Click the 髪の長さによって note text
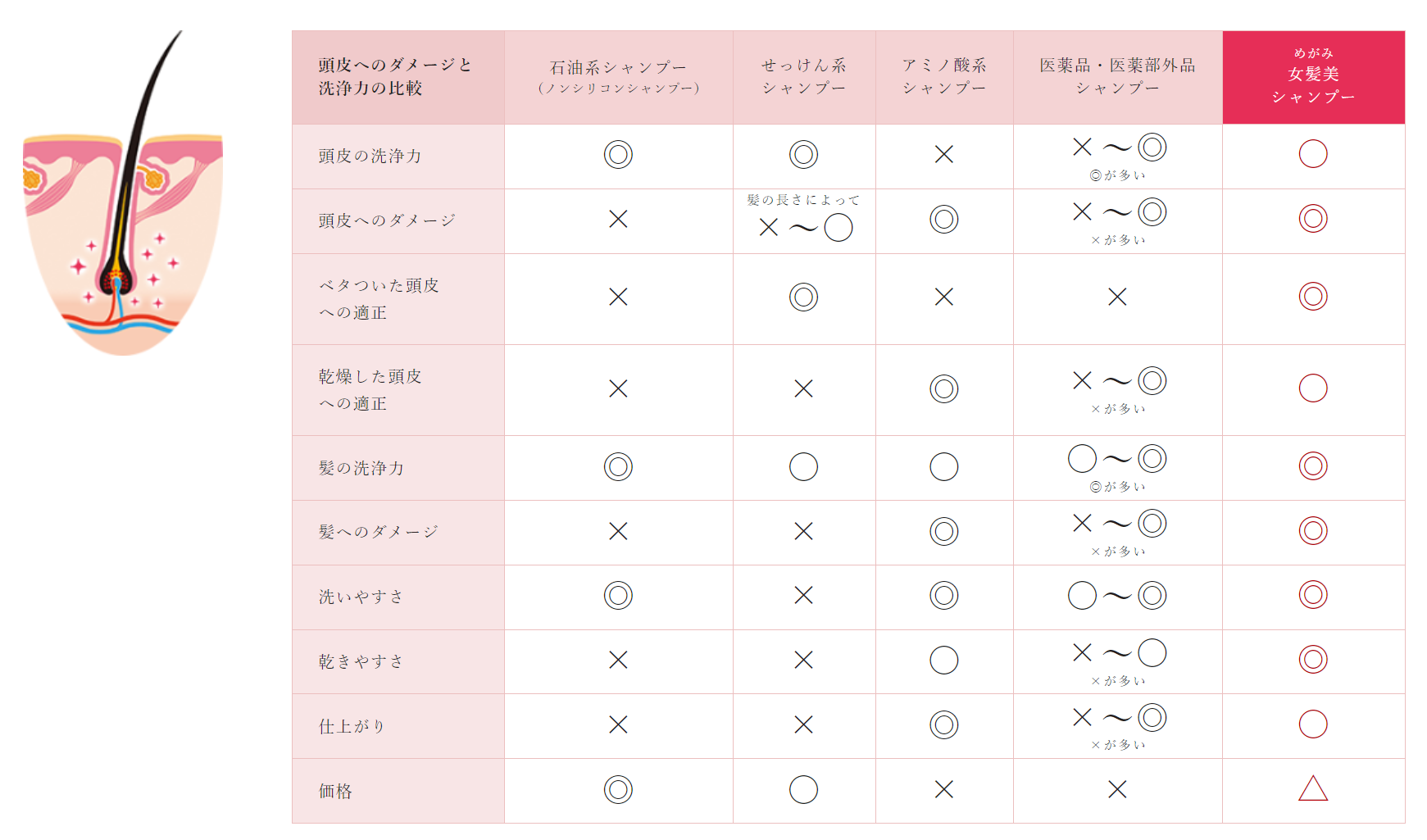 pos(803,200)
